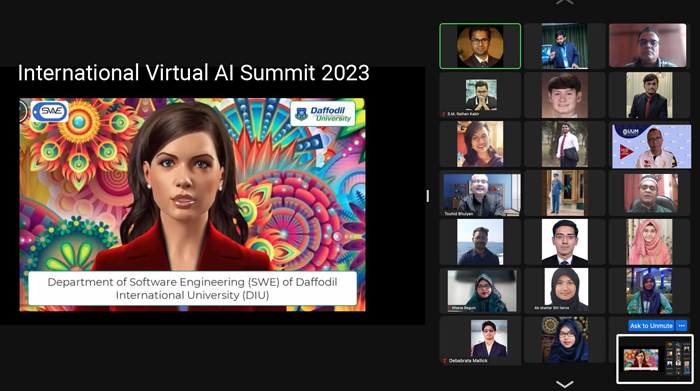Go to the next gallery page with the down chevron

pos(565,384)
